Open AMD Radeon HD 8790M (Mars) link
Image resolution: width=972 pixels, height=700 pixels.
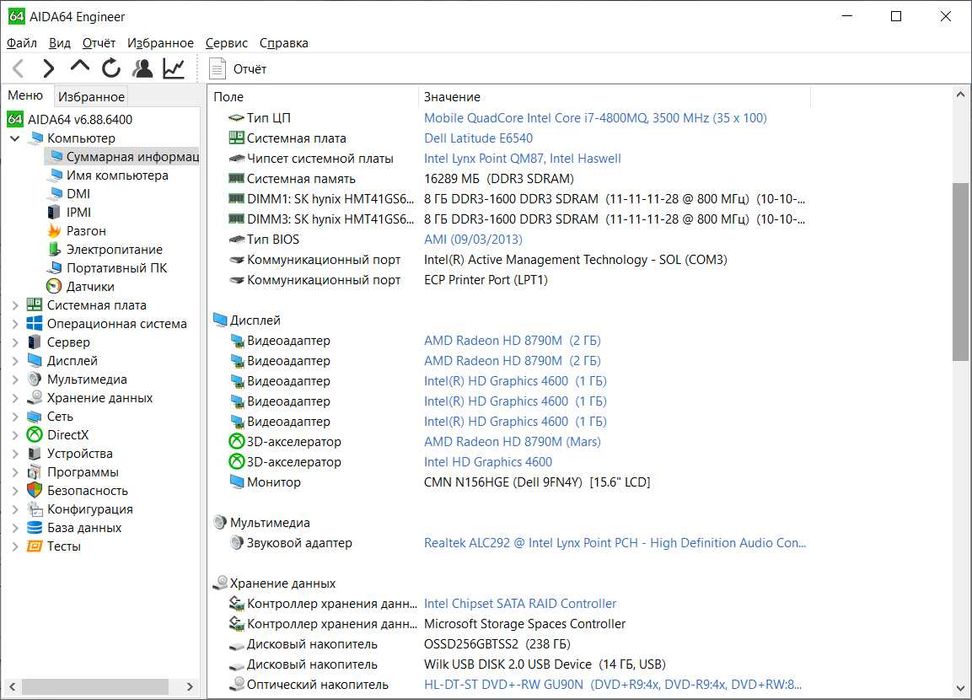pos(512,441)
